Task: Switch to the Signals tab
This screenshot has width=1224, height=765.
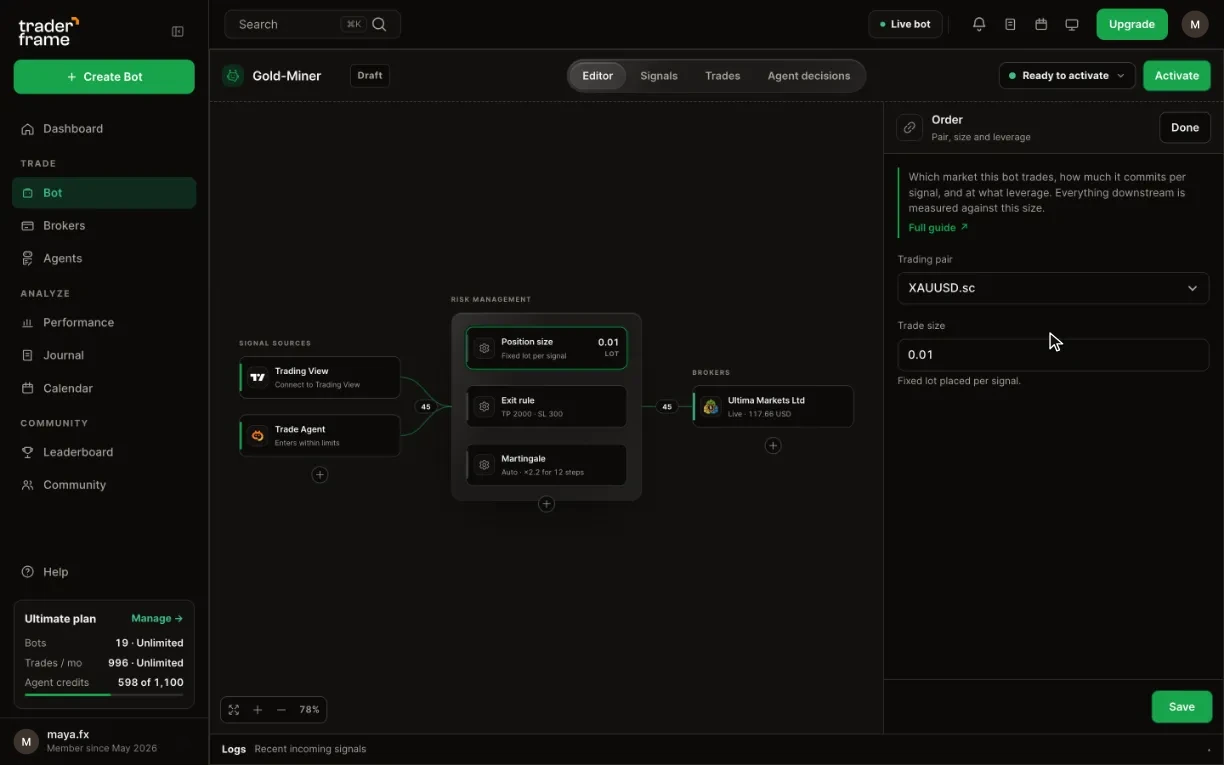Action: click(659, 76)
